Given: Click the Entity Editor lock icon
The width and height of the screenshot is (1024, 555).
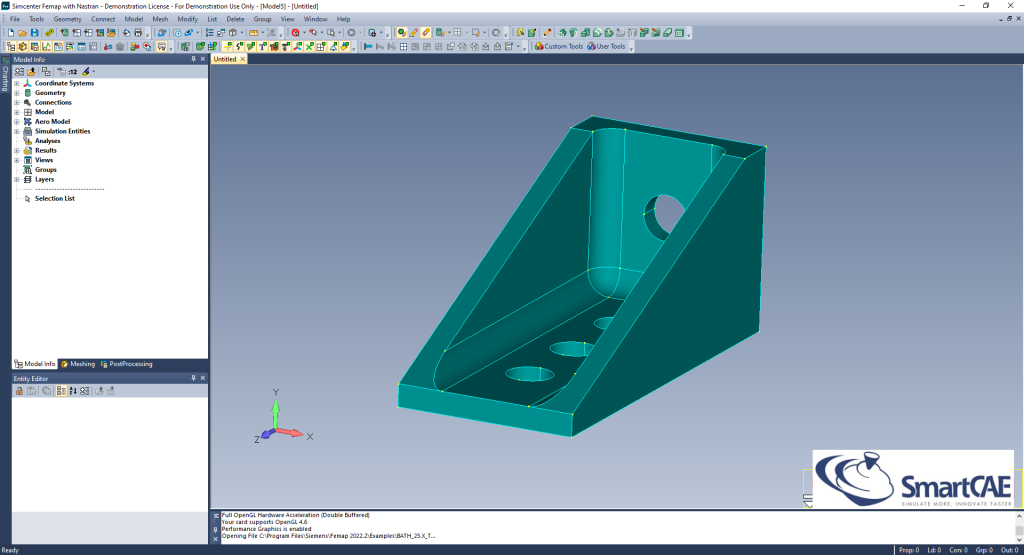Looking at the screenshot, I should click(19, 390).
